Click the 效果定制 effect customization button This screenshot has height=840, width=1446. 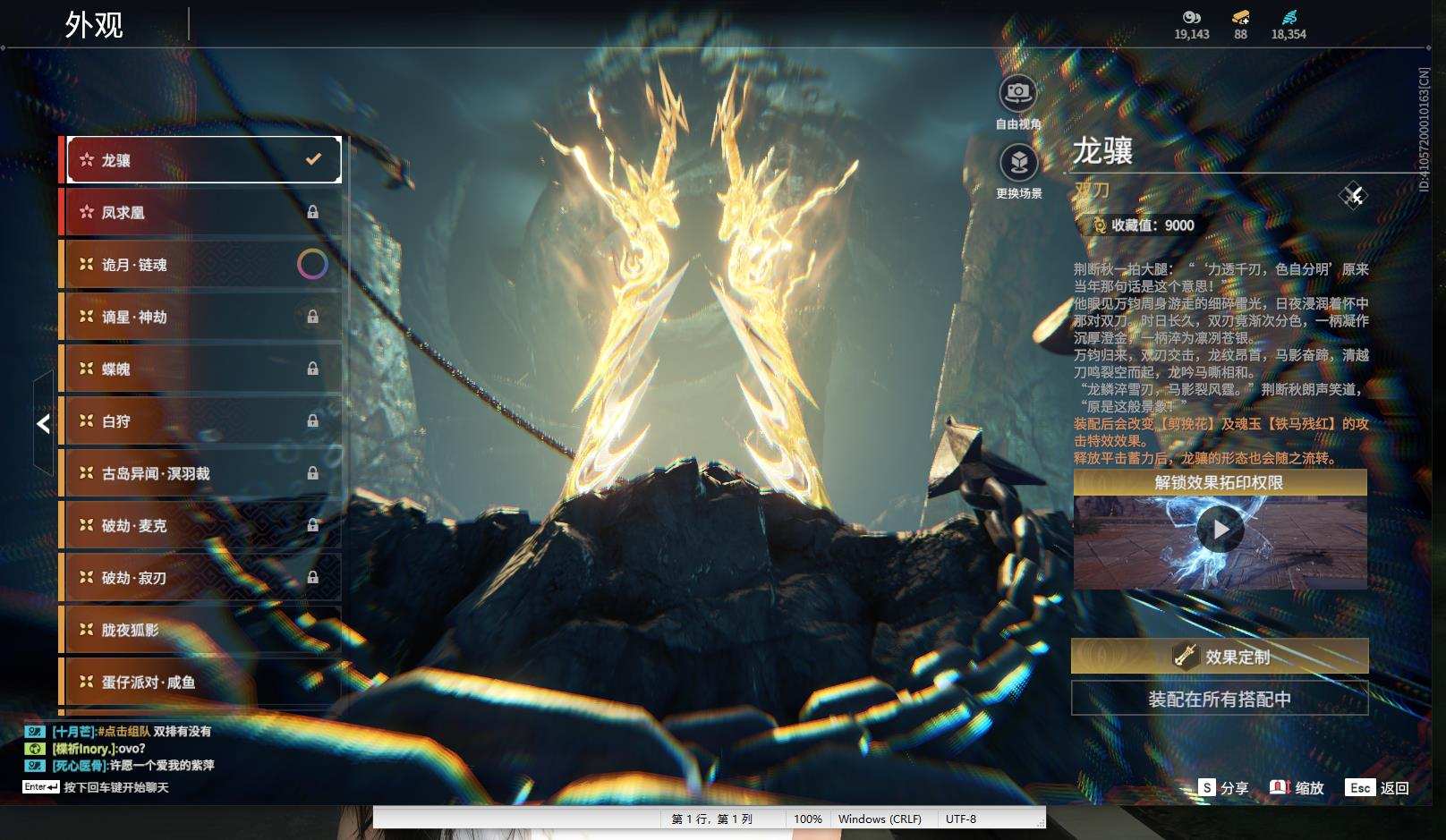(1220, 656)
